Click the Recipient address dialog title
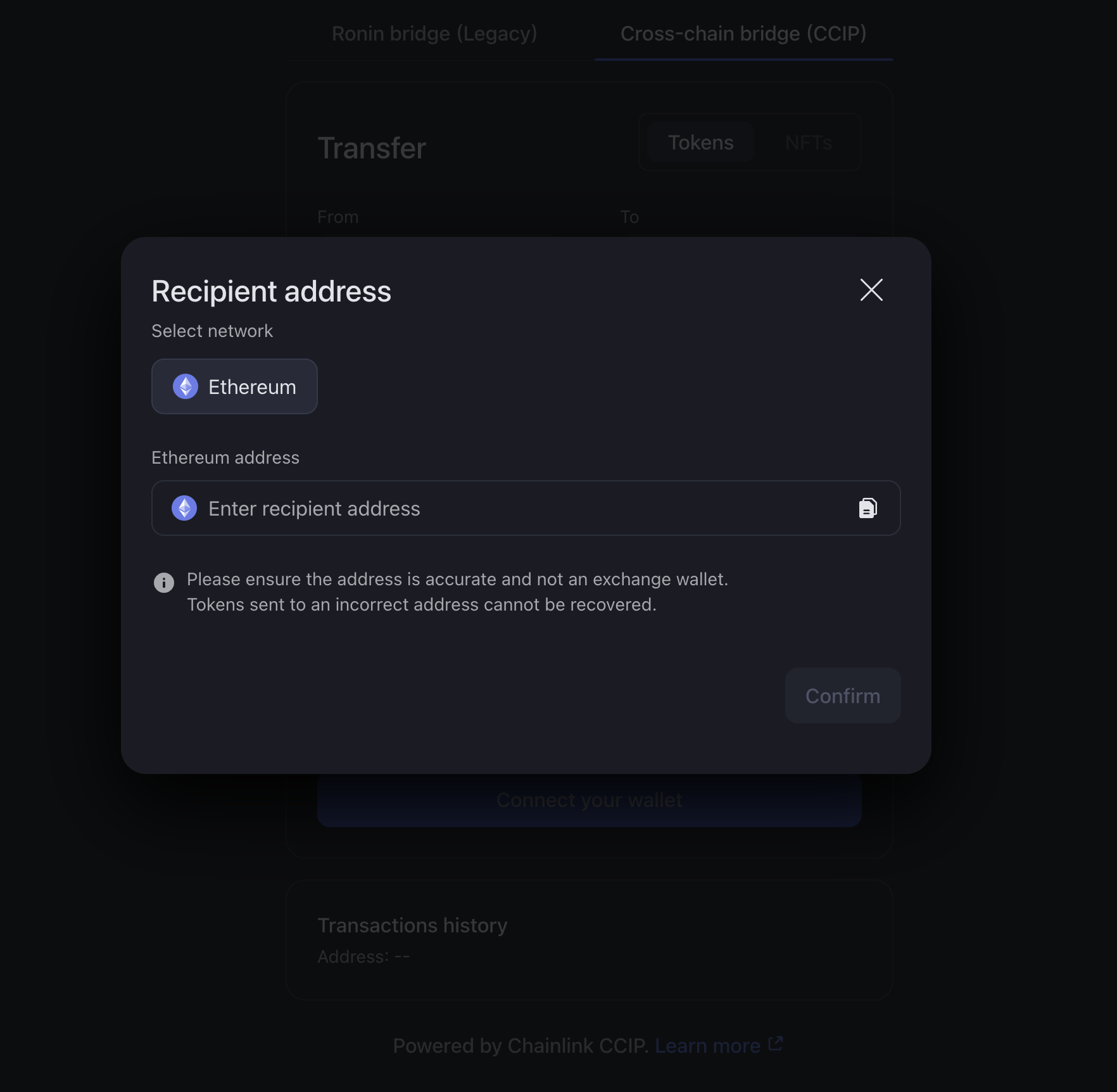 (x=271, y=291)
